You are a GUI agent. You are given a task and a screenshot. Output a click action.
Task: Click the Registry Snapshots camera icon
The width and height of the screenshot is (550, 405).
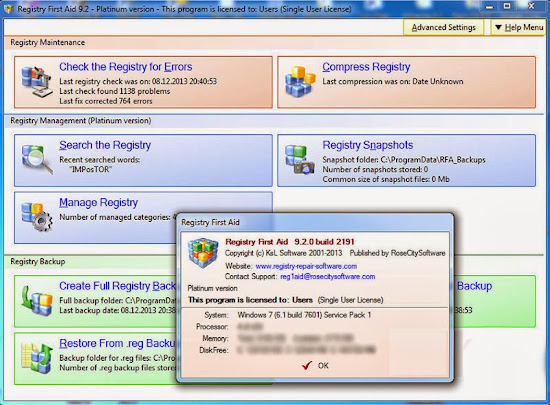pos(300,160)
